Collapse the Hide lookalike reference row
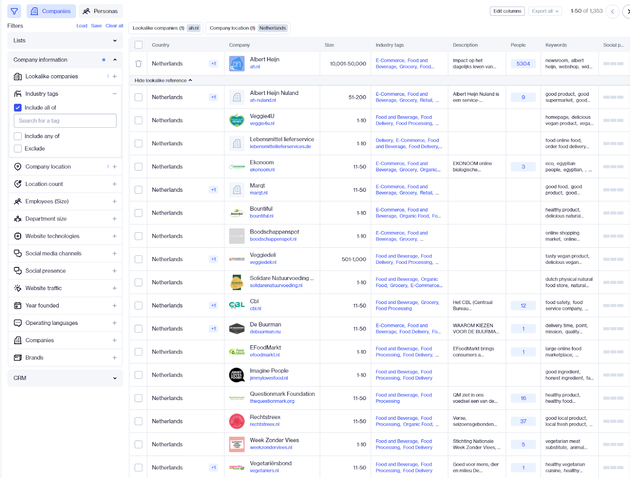Viewport: 630px width, 478px height. 164,80
